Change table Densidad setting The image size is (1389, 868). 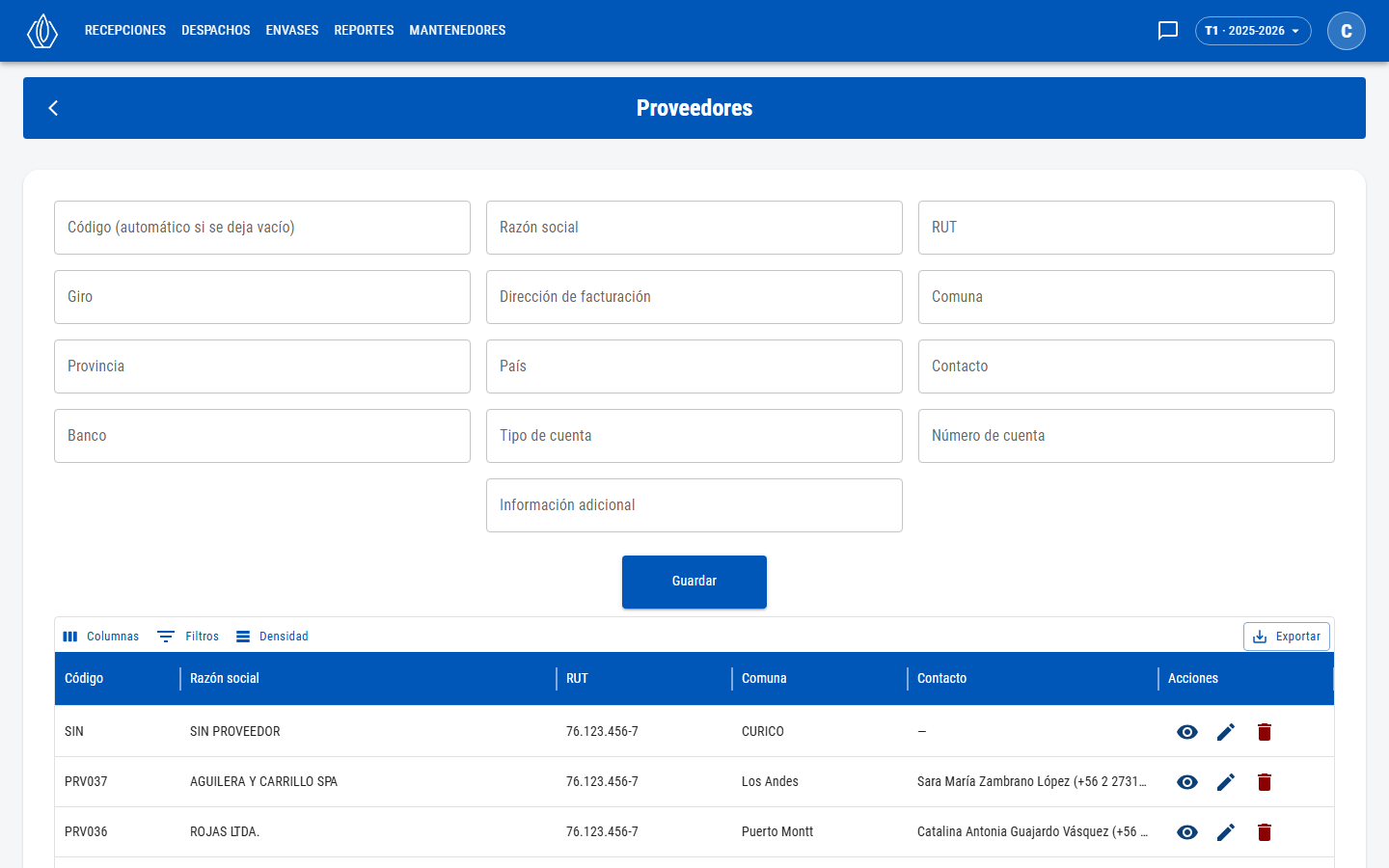click(x=272, y=637)
